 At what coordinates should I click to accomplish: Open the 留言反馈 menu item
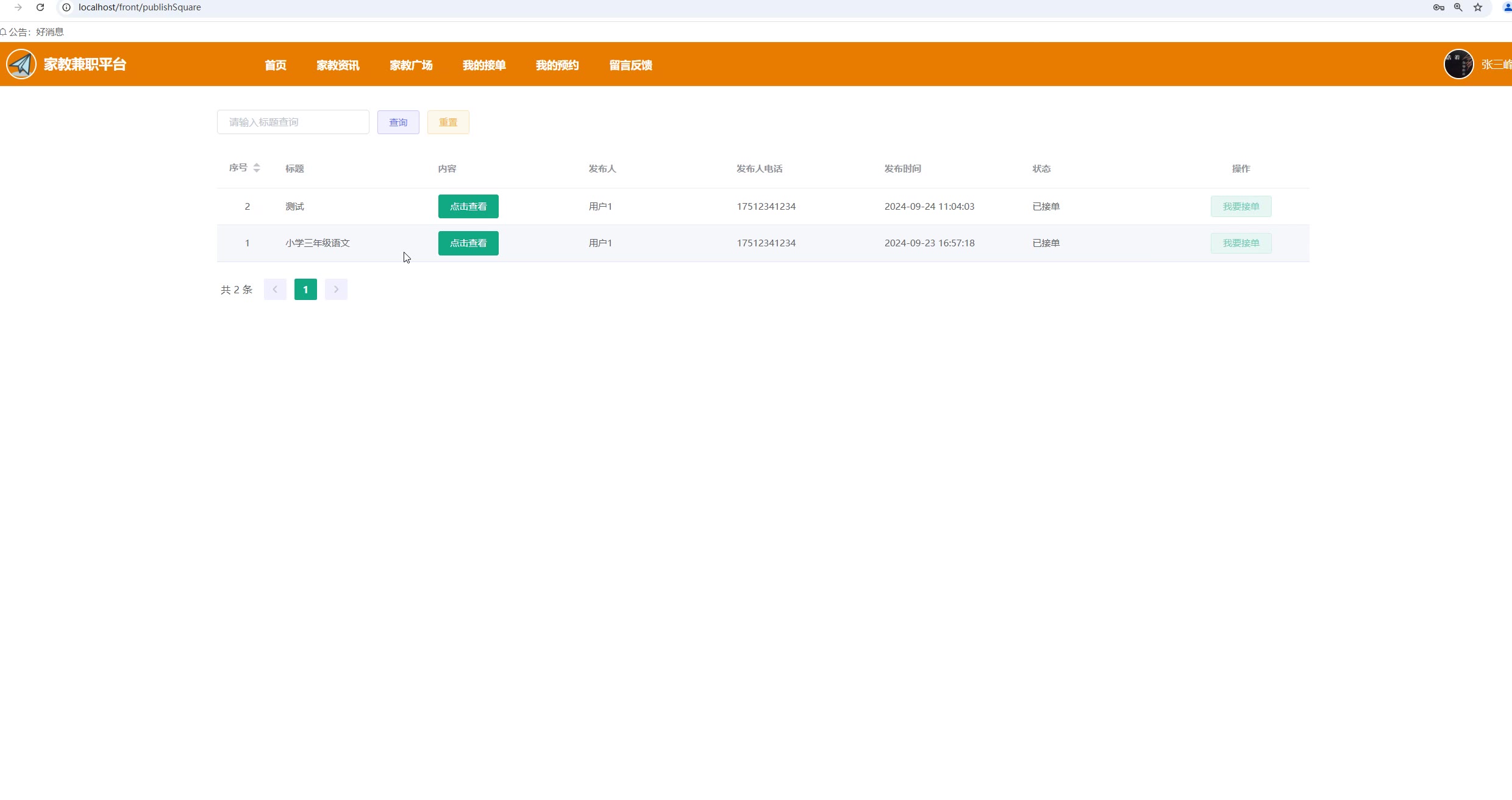point(630,65)
